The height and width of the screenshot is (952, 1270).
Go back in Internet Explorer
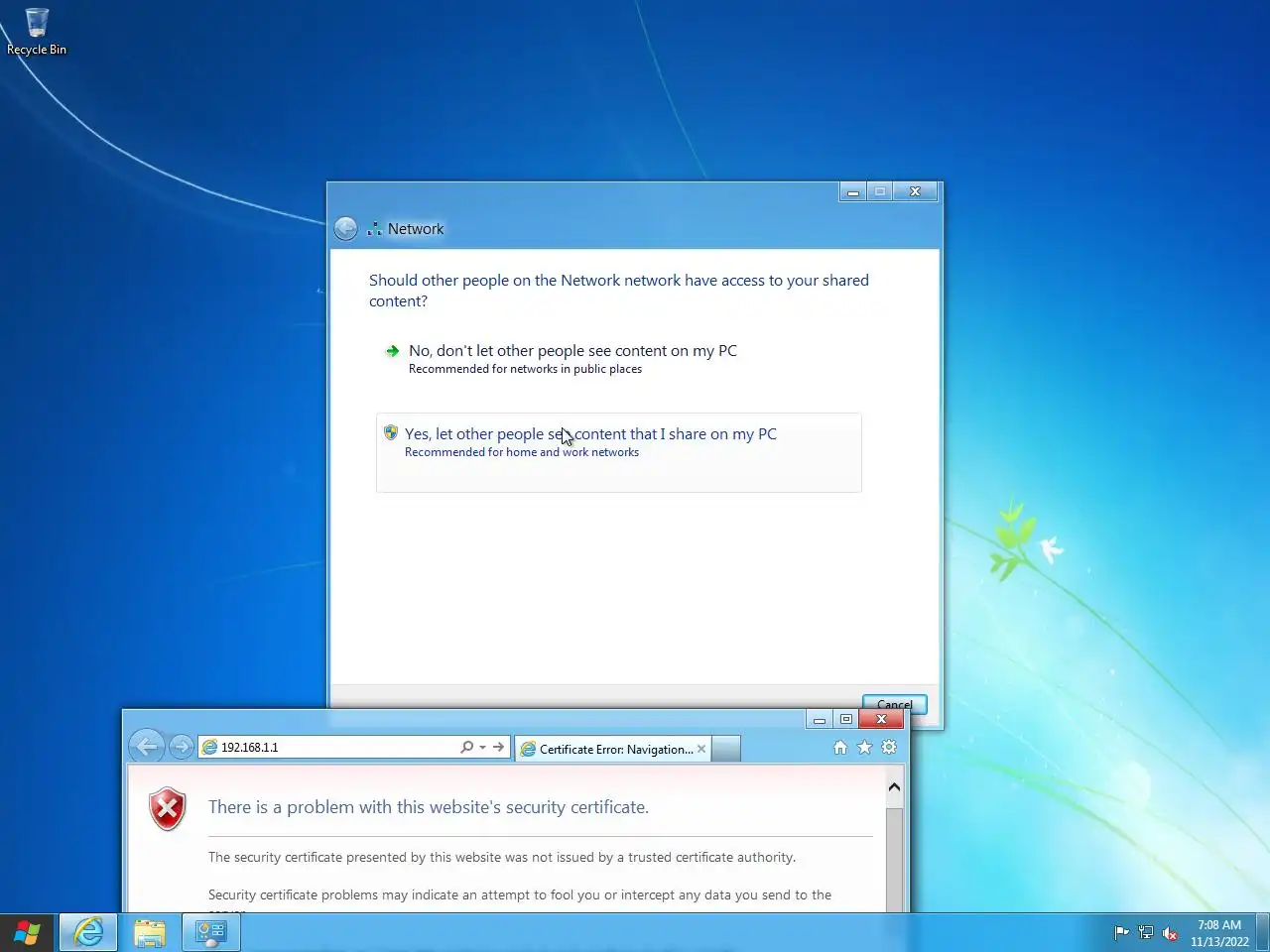click(x=147, y=747)
